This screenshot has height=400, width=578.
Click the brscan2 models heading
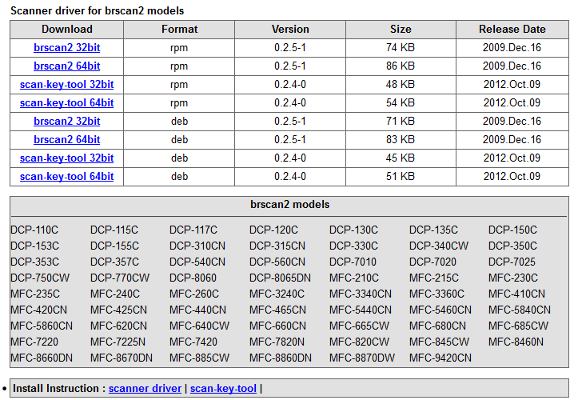tap(290, 205)
